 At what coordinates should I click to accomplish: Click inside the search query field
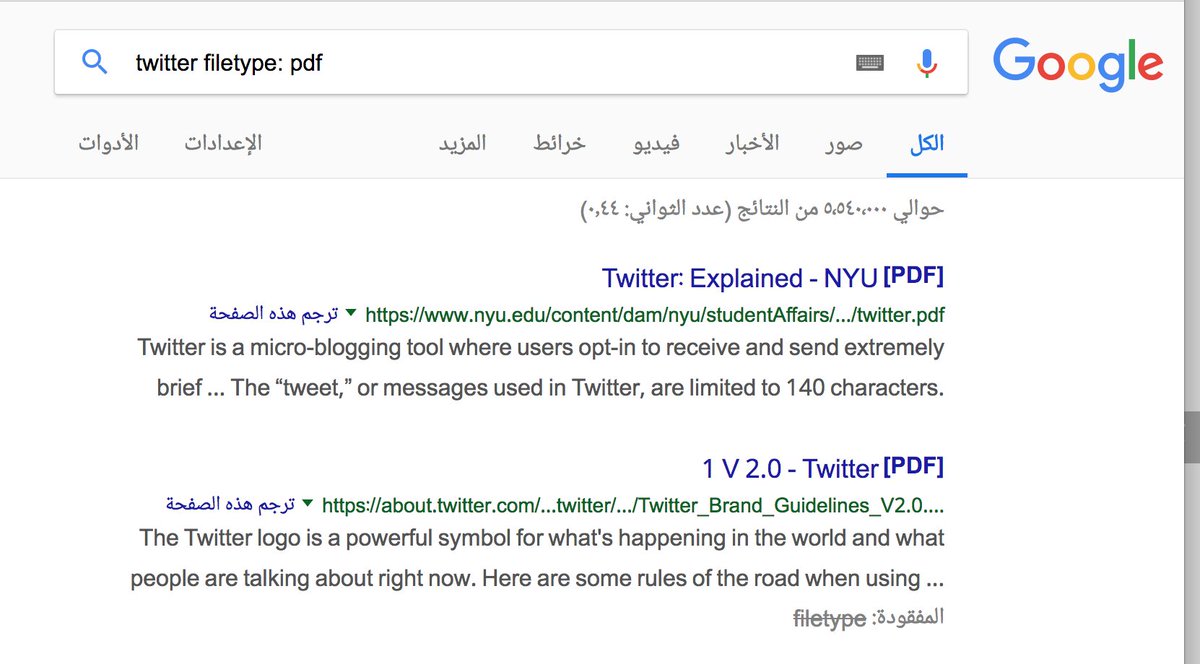pos(490,63)
